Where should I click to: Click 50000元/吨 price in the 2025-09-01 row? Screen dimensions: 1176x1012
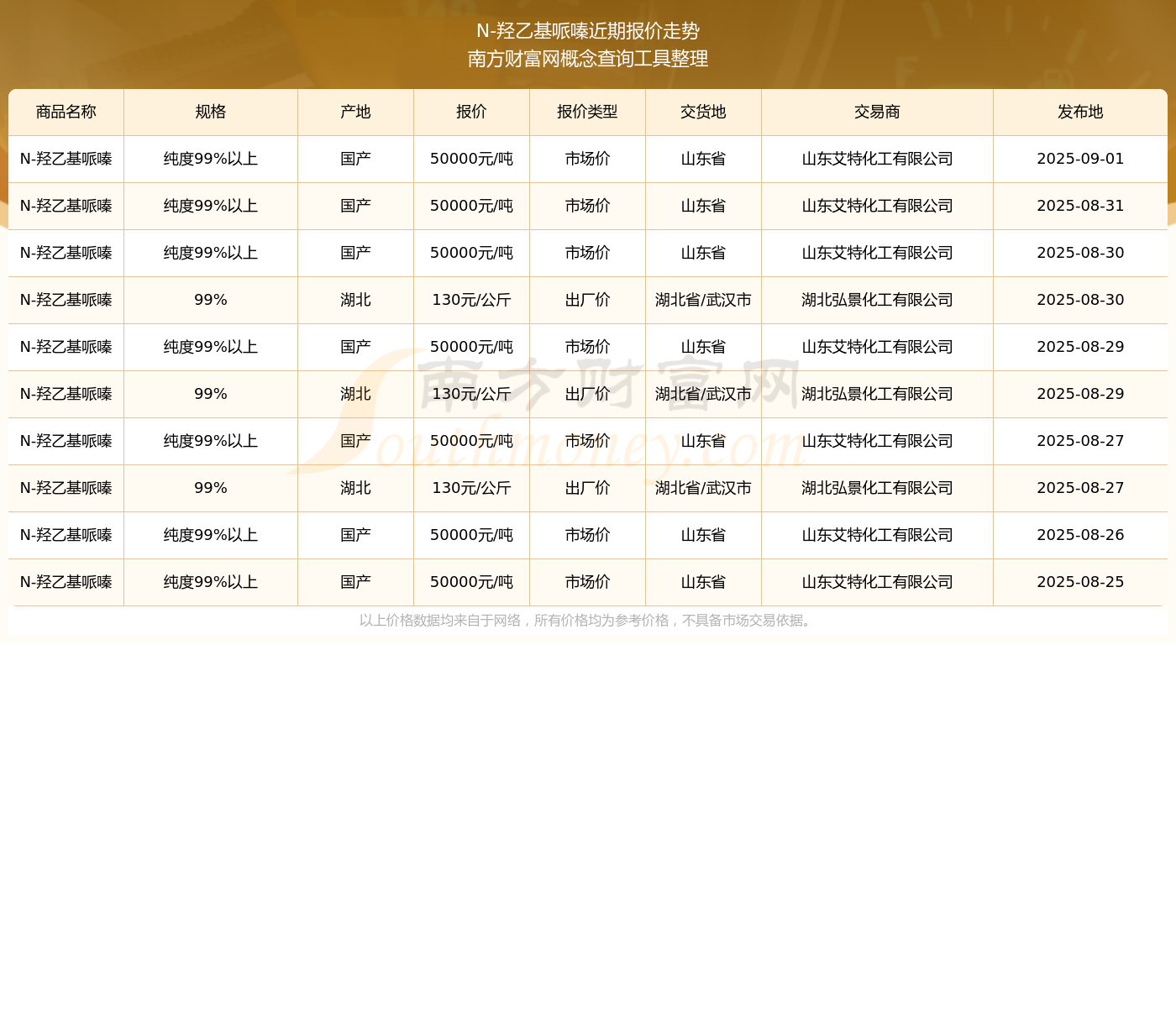(472, 159)
